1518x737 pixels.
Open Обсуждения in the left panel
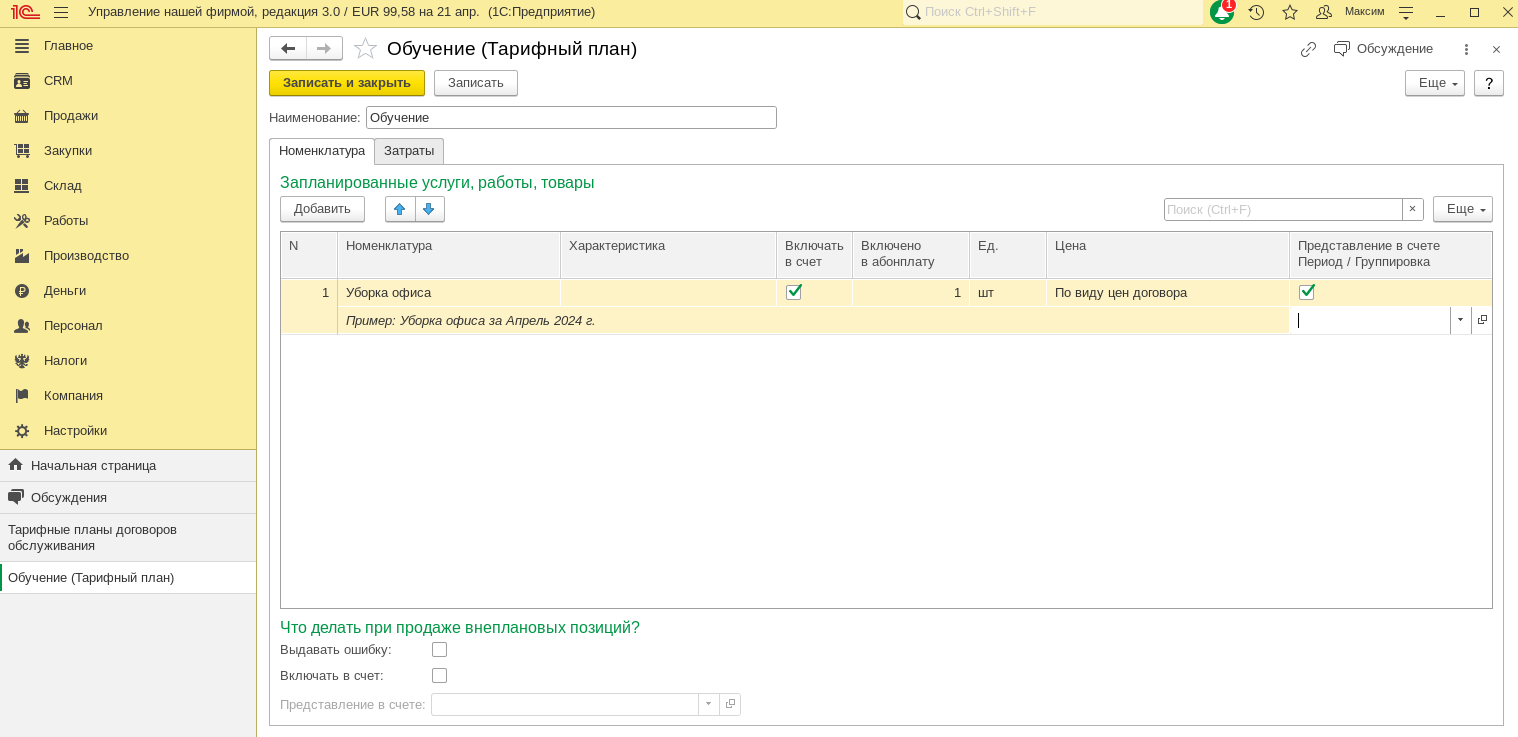click(128, 497)
